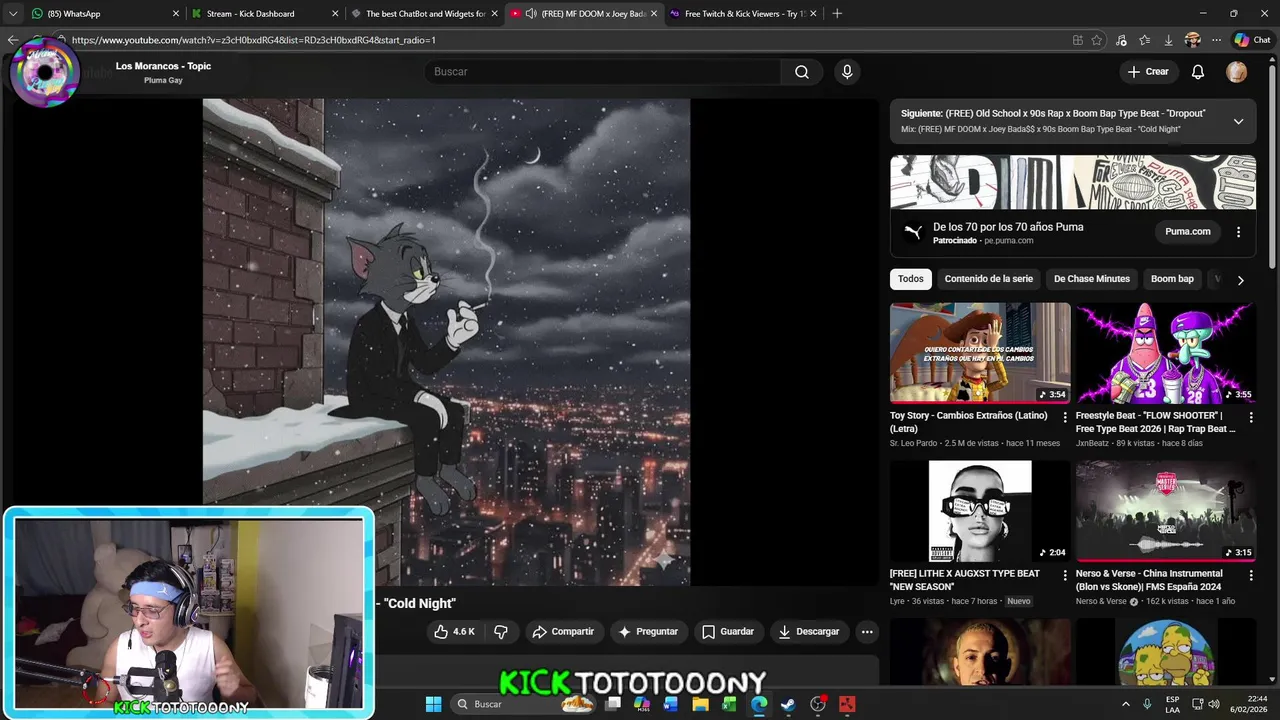Open Puma ad options menu
The height and width of the screenshot is (720, 1280).
pyautogui.click(x=1238, y=232)
